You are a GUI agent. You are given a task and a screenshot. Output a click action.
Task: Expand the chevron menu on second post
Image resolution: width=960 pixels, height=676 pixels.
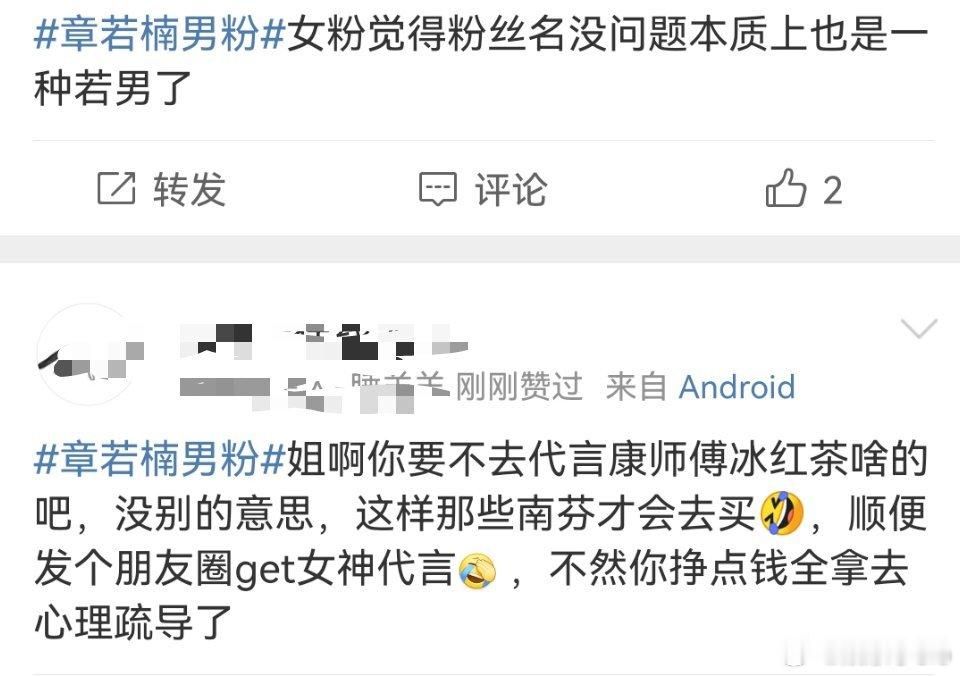pyautogui.click(x=919, y=328)
